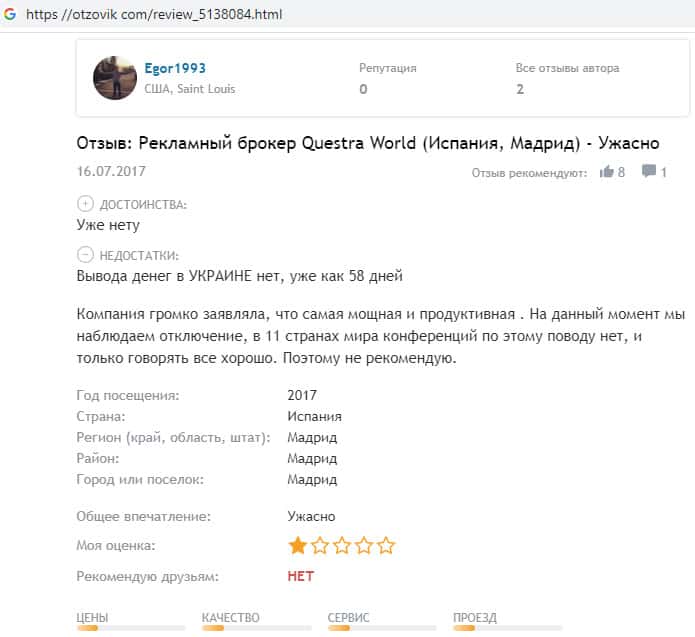Click the КАЧЕСТВО rating bar

255,628
